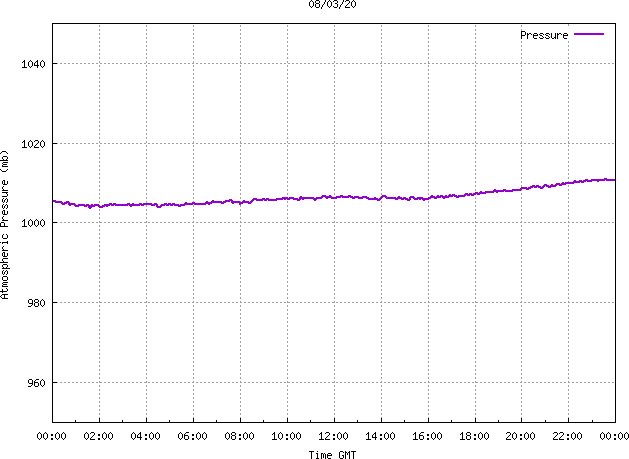Click the 06:00 x-axis label
The image size is (629, 459).
click(x=192, y=436)
